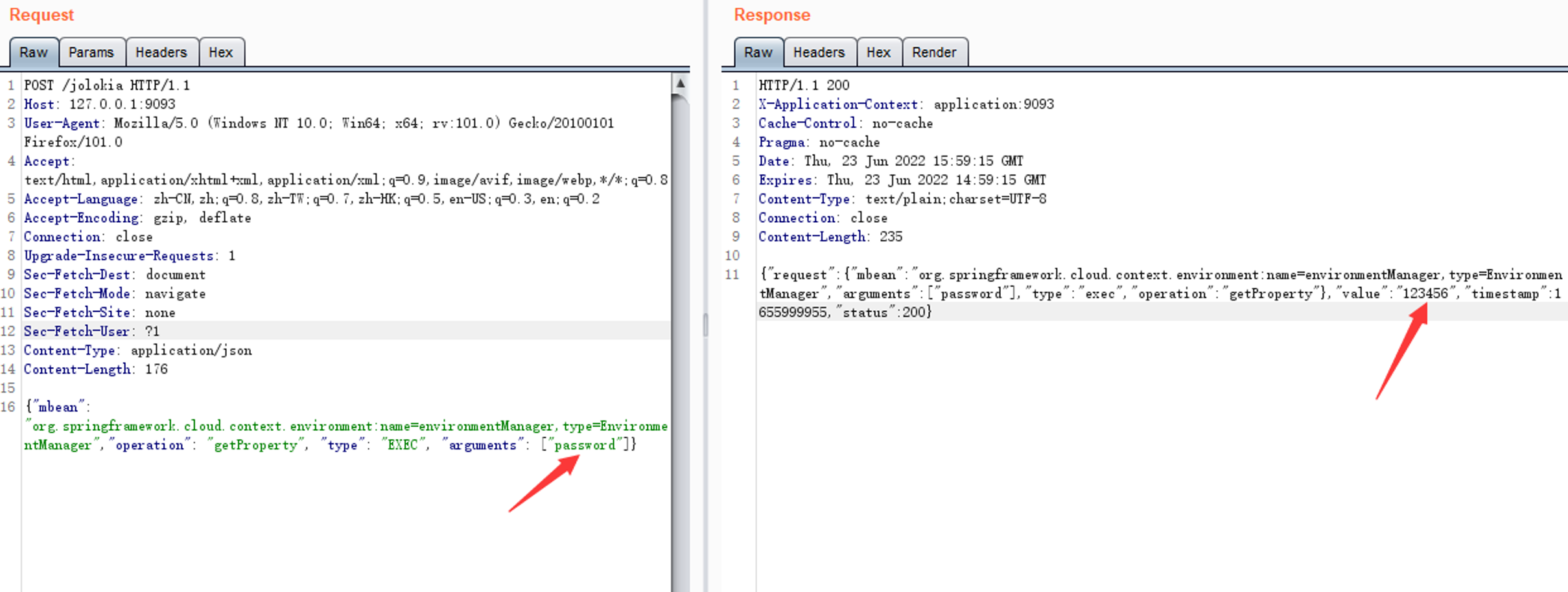The image size is (1568, 592).
Task: Click the POST /jolokia HTTP/1.1 line
Action: (x=107, y=85)
